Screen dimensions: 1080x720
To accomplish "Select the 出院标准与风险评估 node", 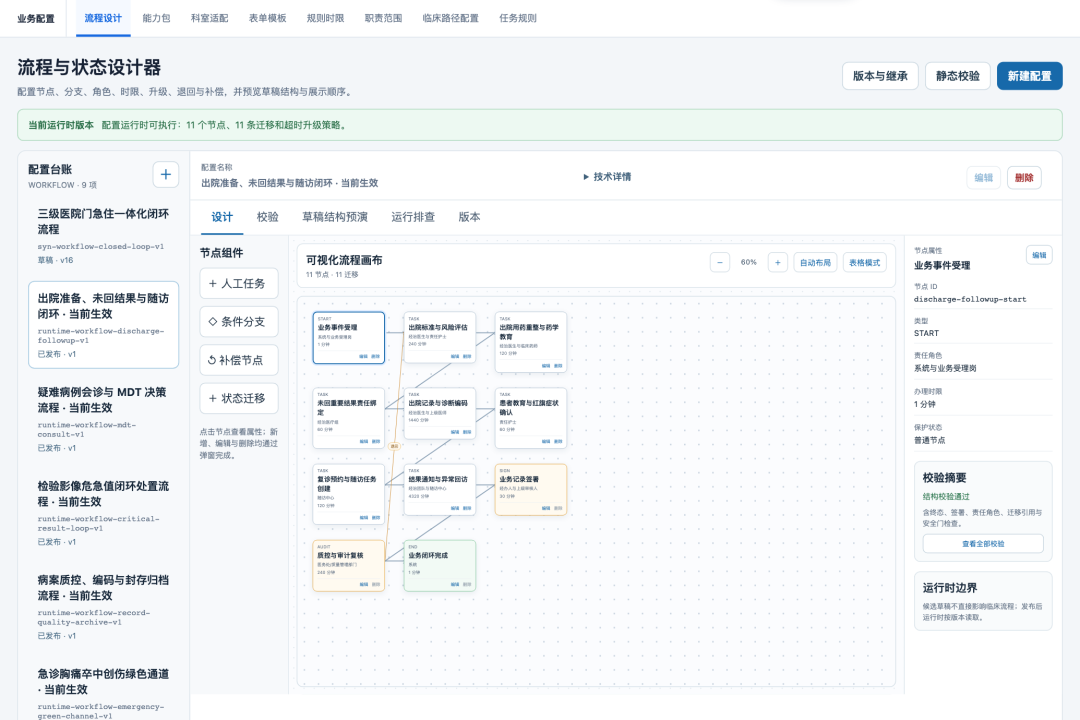I will tap(439, 338).
